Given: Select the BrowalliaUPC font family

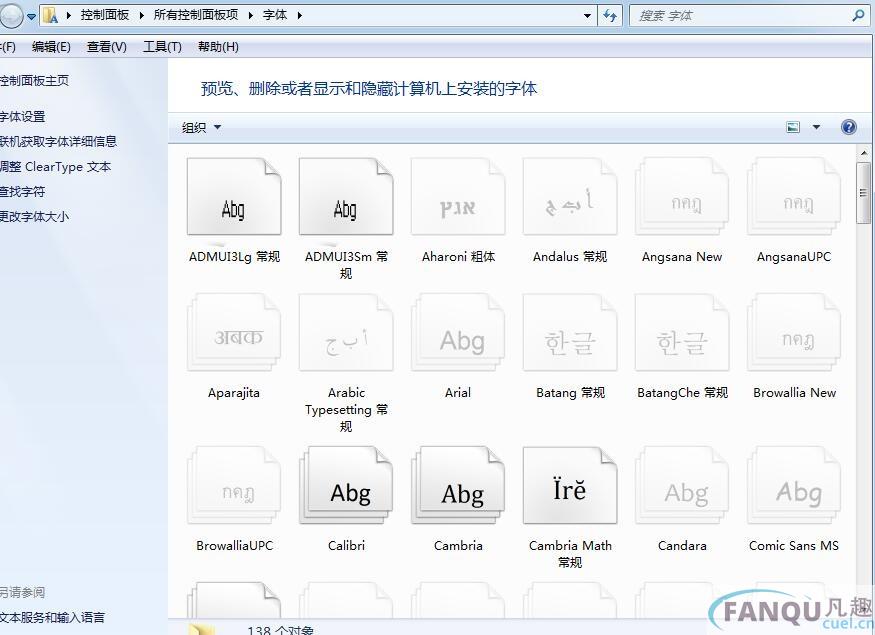Looking at the screenshot, I should pos(234,485).
